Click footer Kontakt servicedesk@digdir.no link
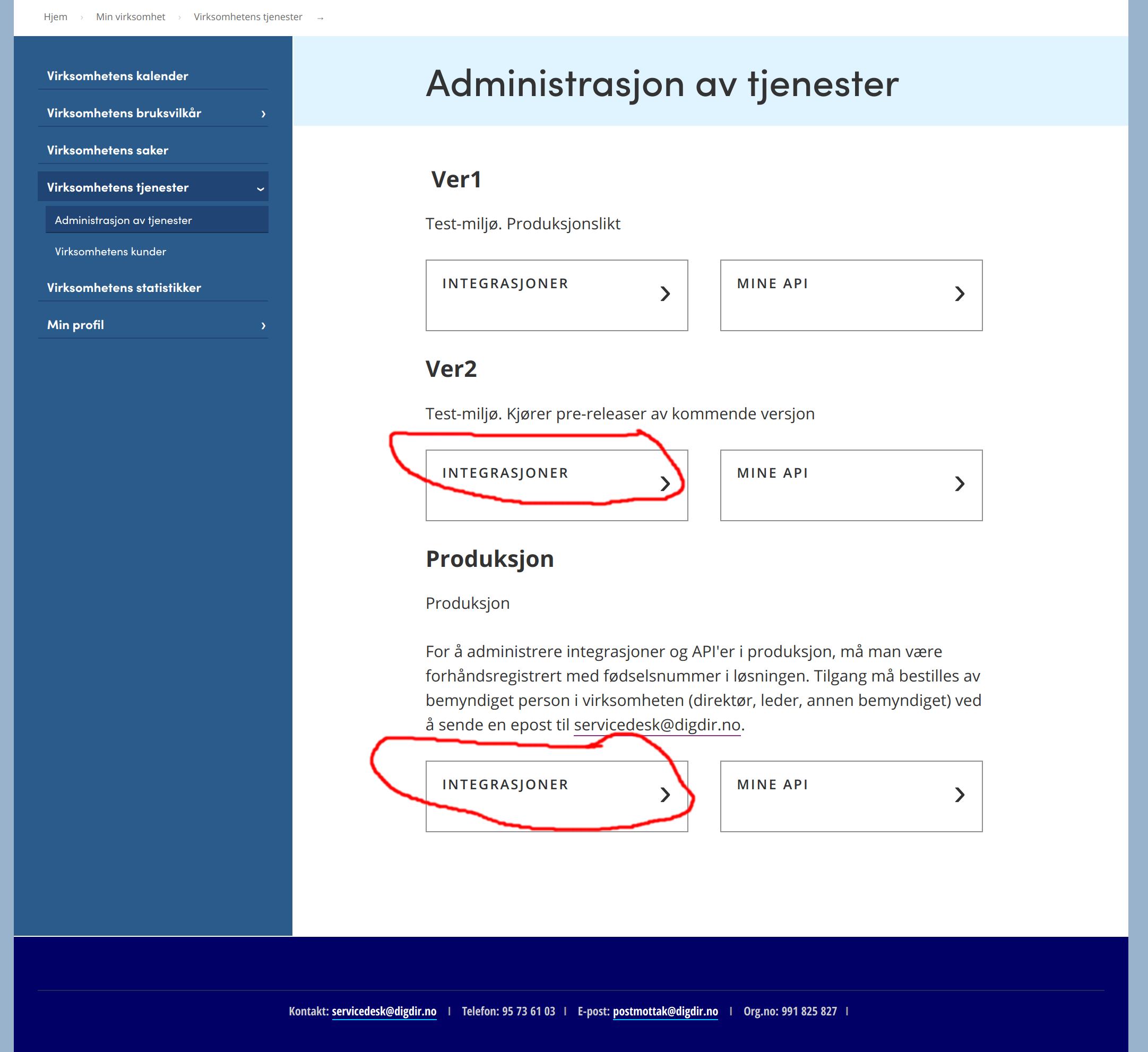This screenshot has width=1148, height=1052. coord(384,1011)
